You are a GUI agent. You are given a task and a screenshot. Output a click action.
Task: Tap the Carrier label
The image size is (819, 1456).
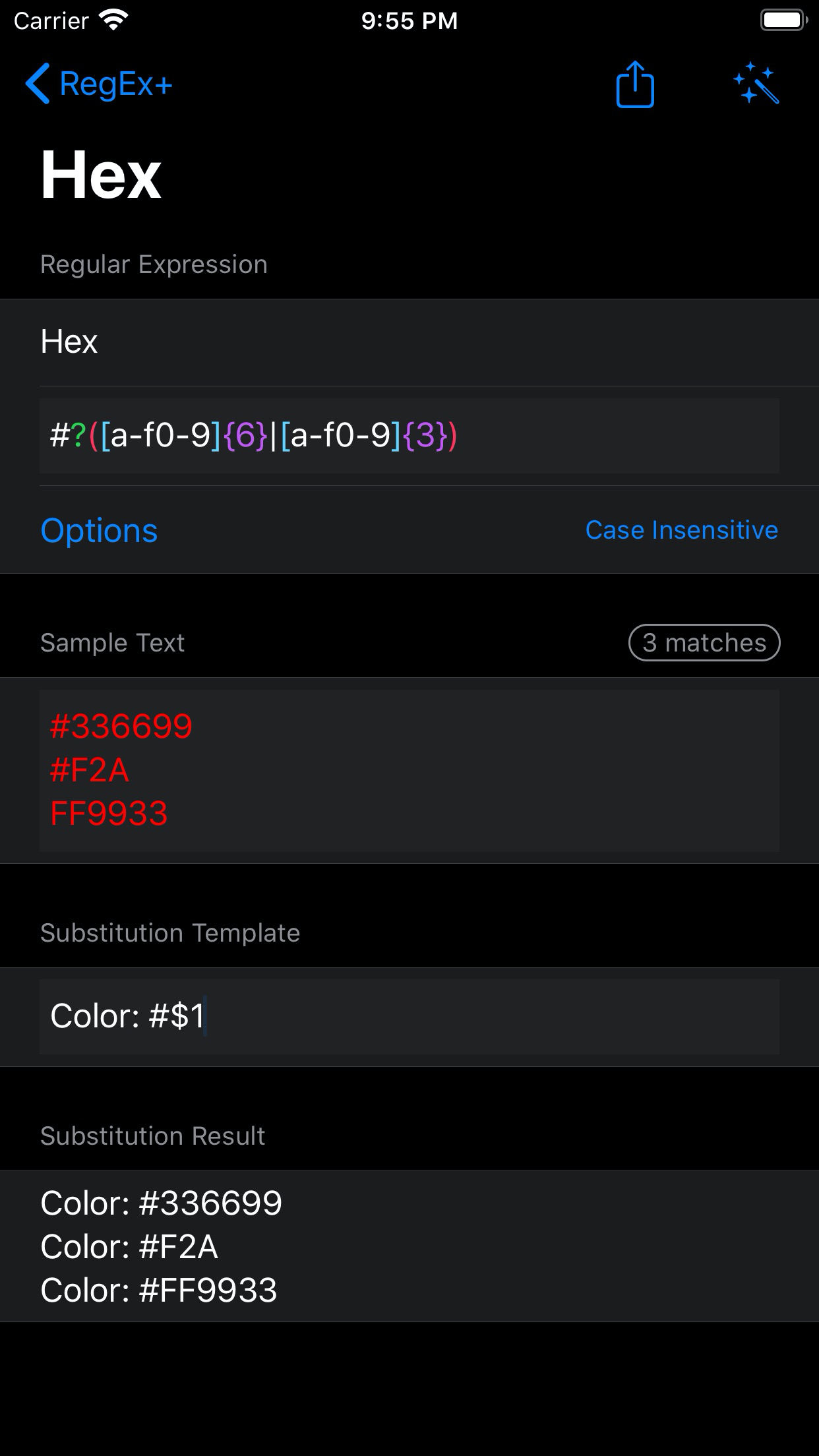pos(51,19)
